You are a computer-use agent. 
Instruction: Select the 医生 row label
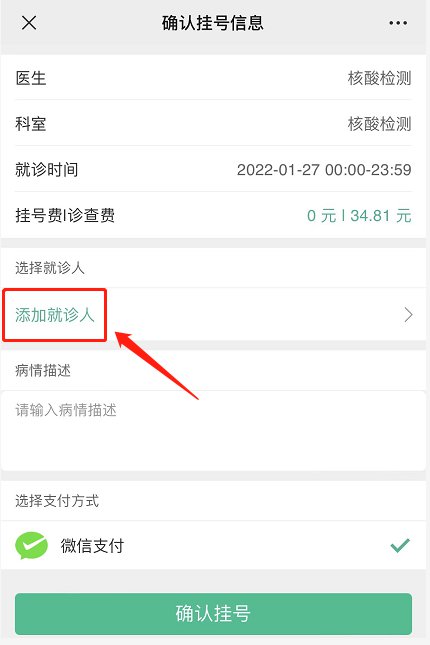pyautogui.click(x=31, y=78)
